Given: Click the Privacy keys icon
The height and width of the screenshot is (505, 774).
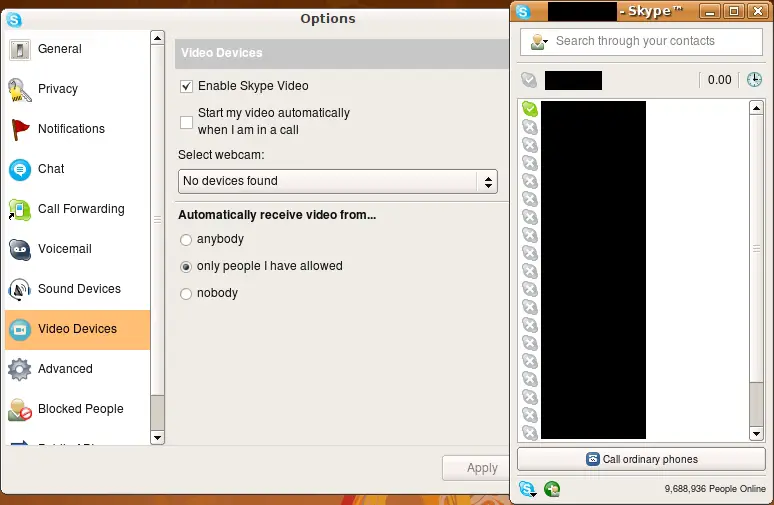Looking at the screenshot, I should (20, 90).
